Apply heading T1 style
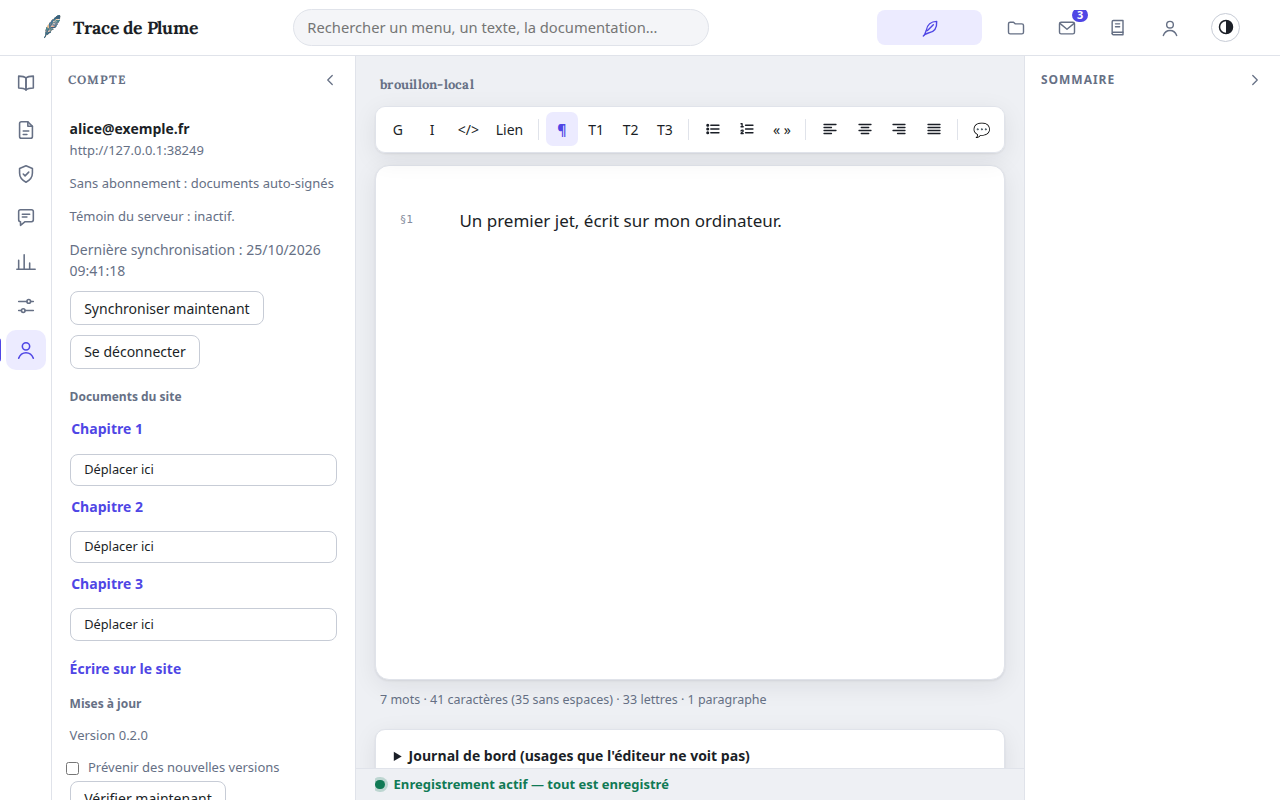The height and width of the screenshot is (800, 1280). [x=596, y=129]
